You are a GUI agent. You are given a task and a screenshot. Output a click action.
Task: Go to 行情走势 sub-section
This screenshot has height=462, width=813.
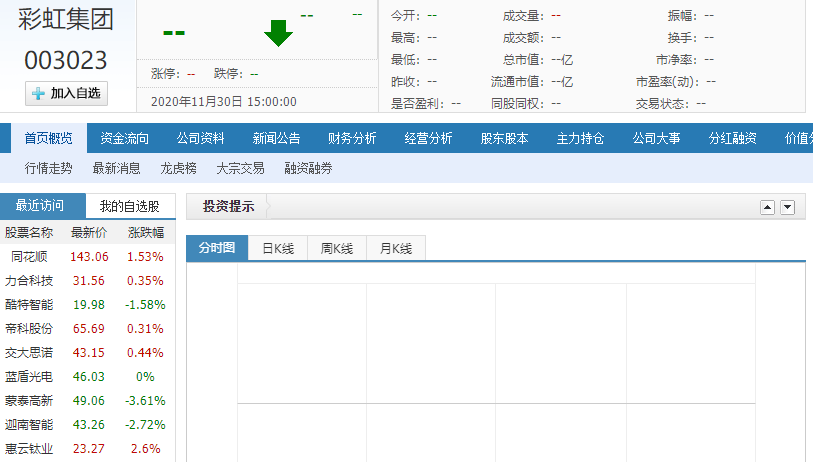[48, 168]
